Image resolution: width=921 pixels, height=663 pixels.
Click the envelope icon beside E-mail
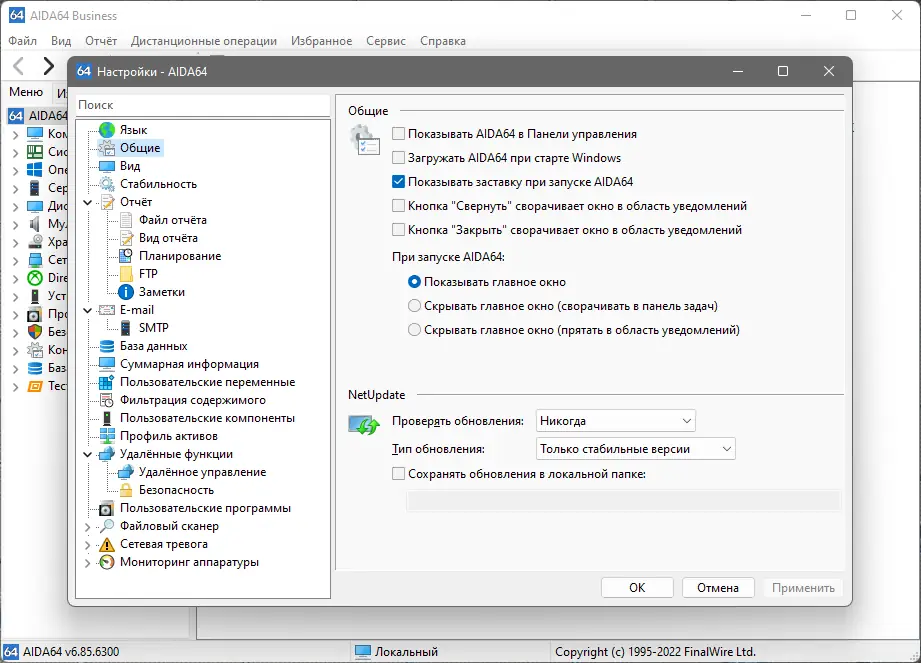click(107, 310)
